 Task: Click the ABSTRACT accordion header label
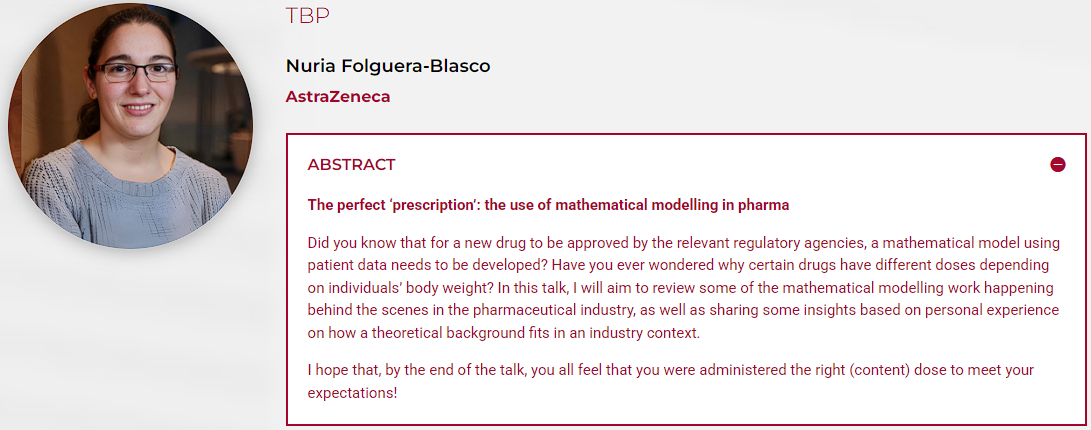pos(351,165)
